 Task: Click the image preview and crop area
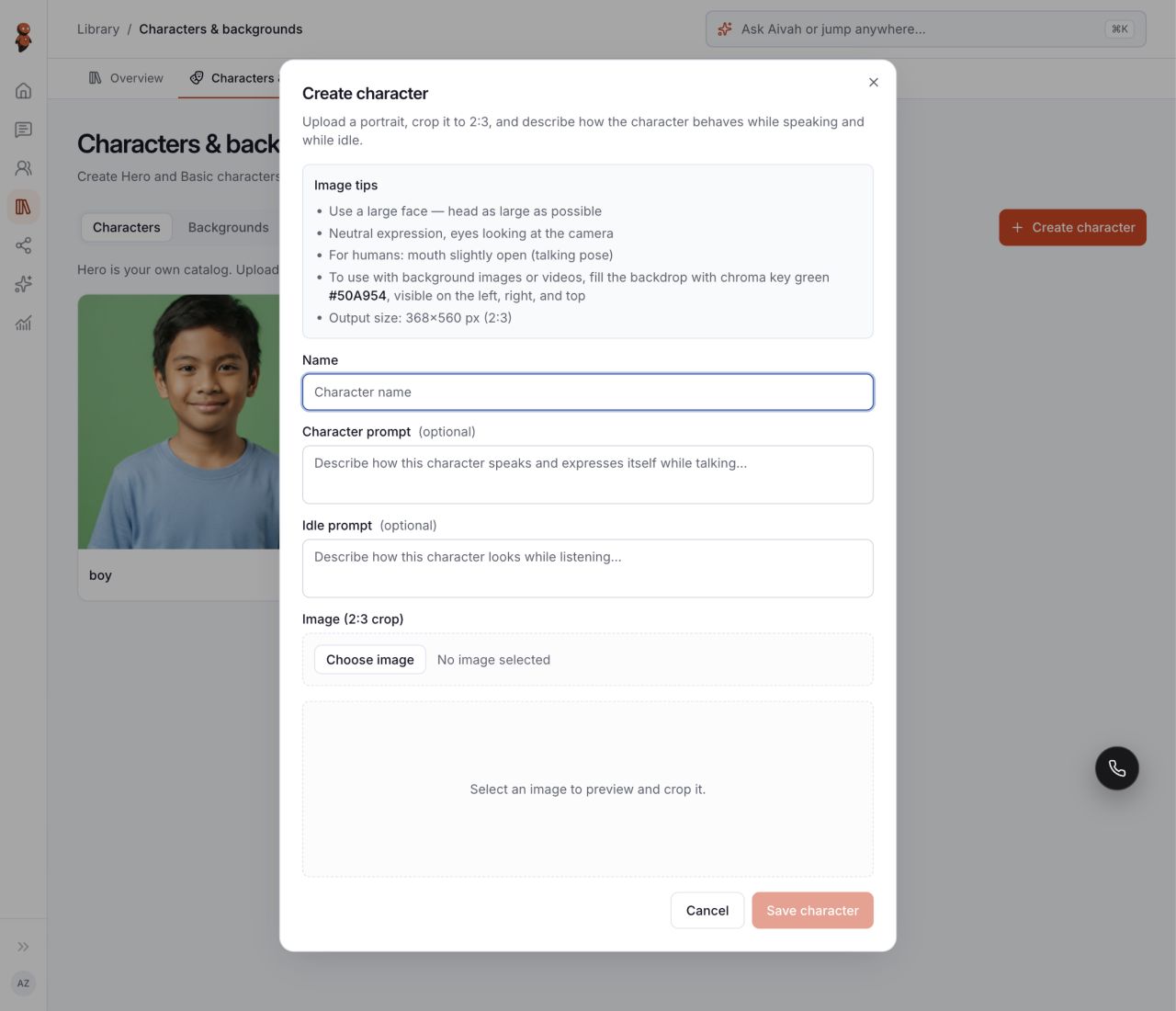click(x=588, y=789)
